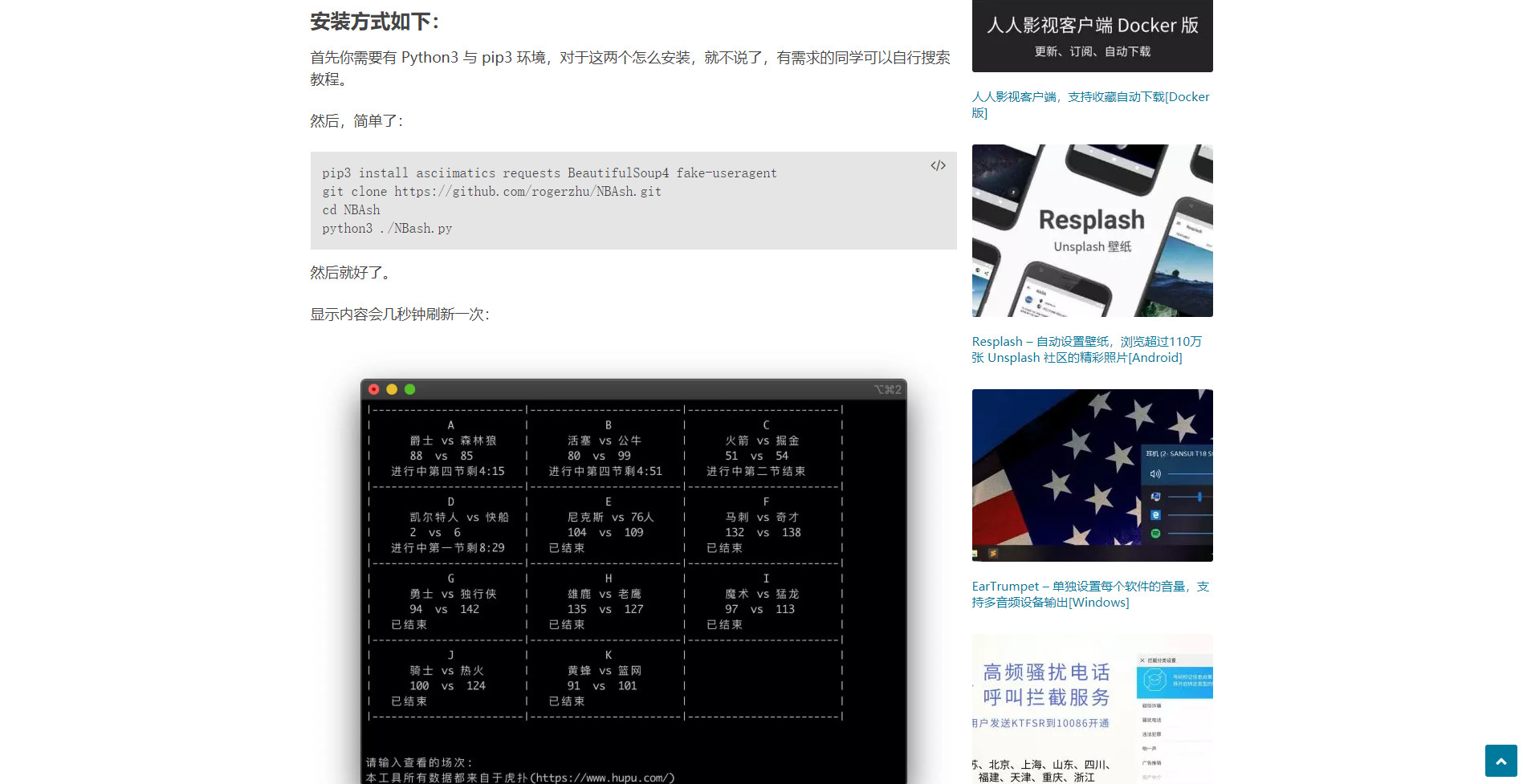
Task: Click the system sounds icon in EarTrumpet screenshot
Action: tap(1154, 496)
